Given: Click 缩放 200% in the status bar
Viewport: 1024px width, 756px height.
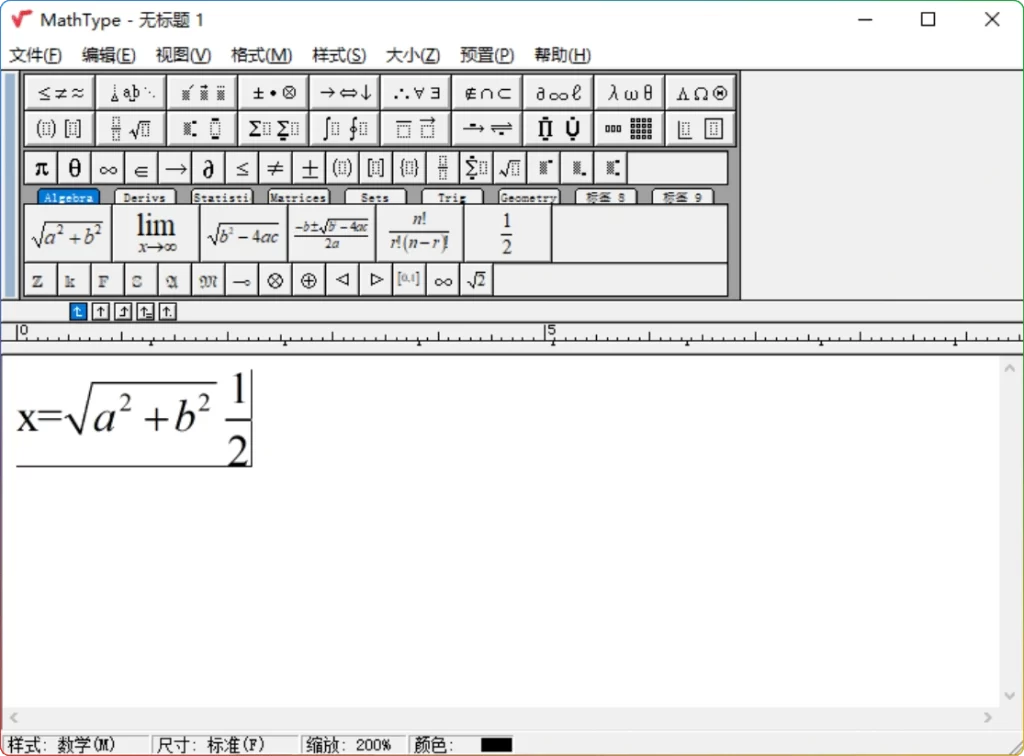Looking at the screenshot, I should pos(354,744).
